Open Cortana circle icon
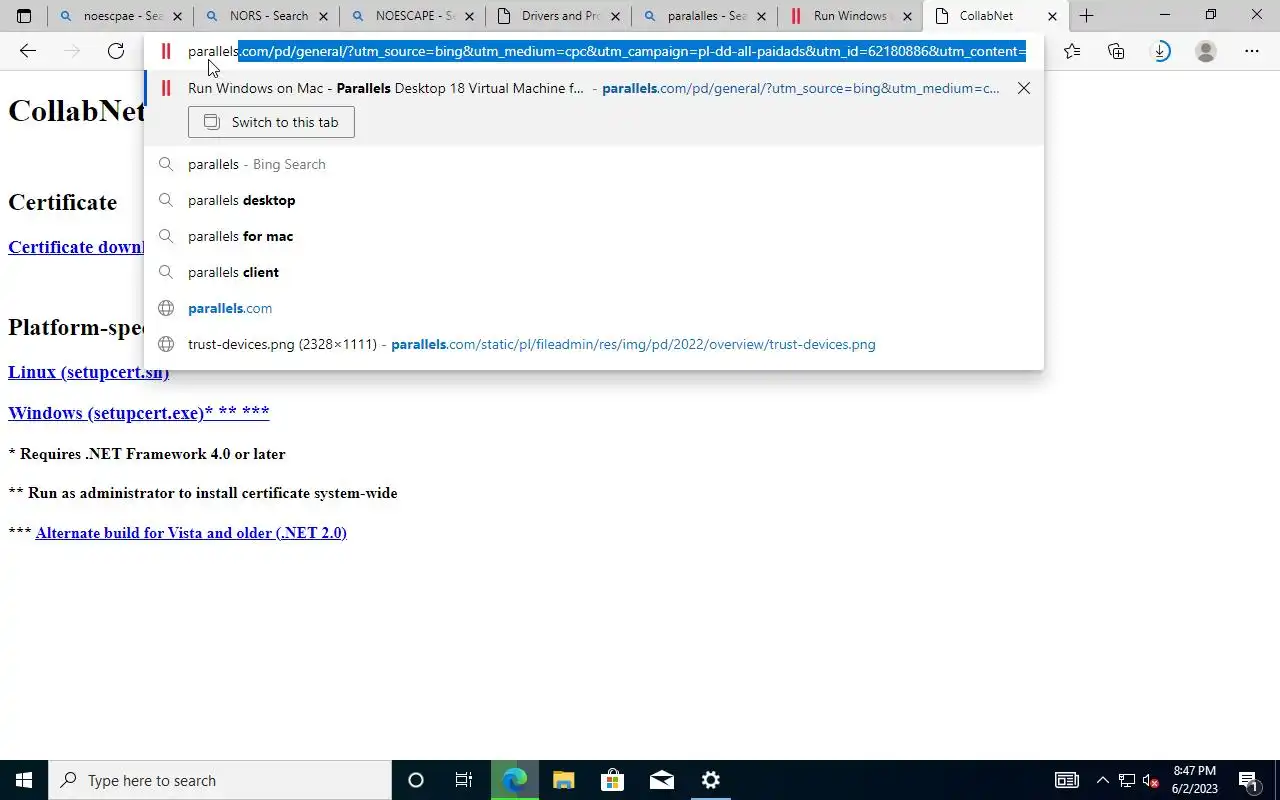1280x800 pixels. (416, 780)
